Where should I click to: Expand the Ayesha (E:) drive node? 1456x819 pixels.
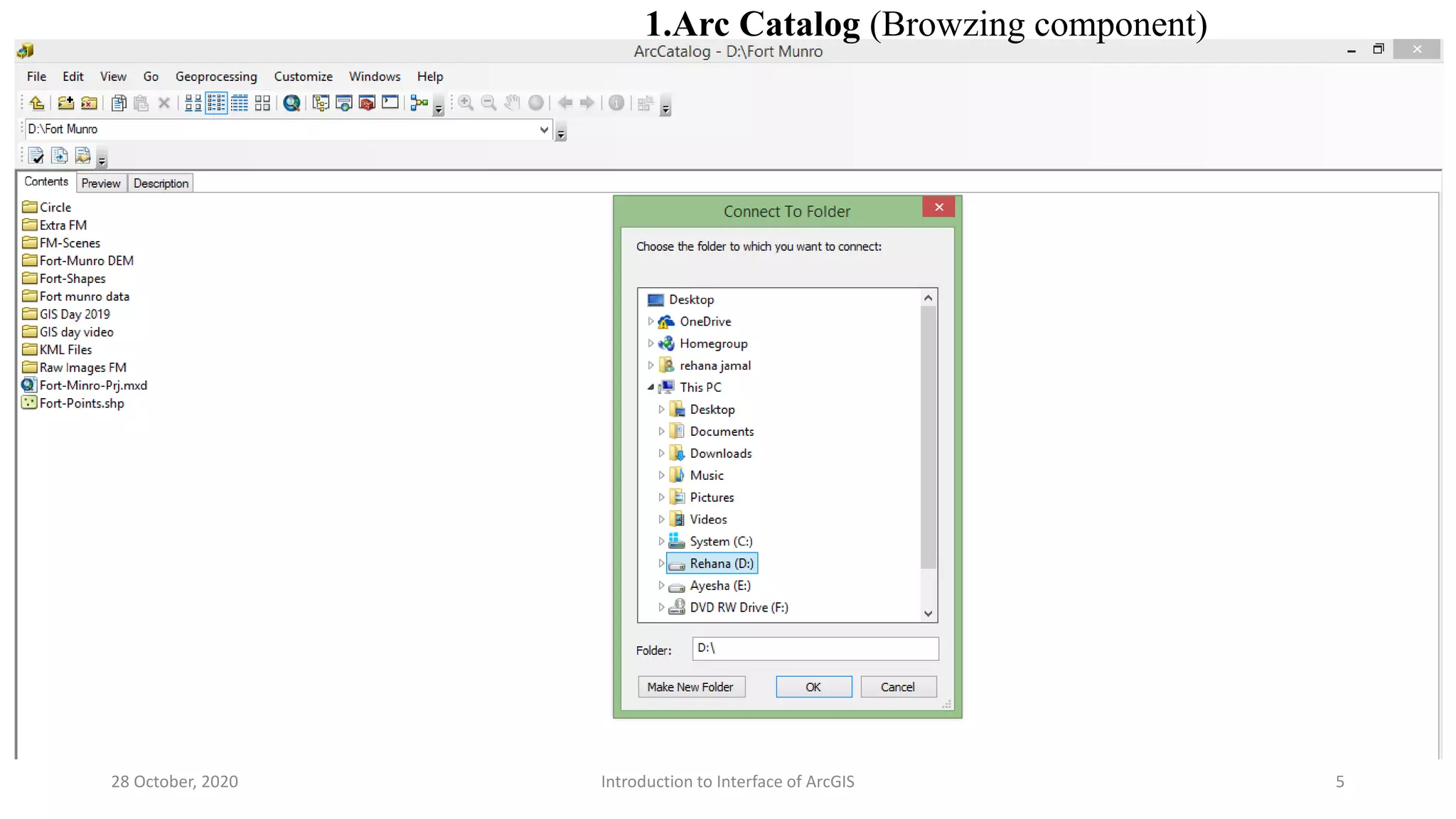[x=661, y=586]
